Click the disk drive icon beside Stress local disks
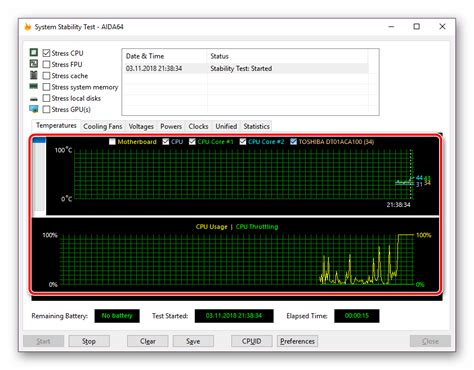474x370 pixels. [34, 99]
